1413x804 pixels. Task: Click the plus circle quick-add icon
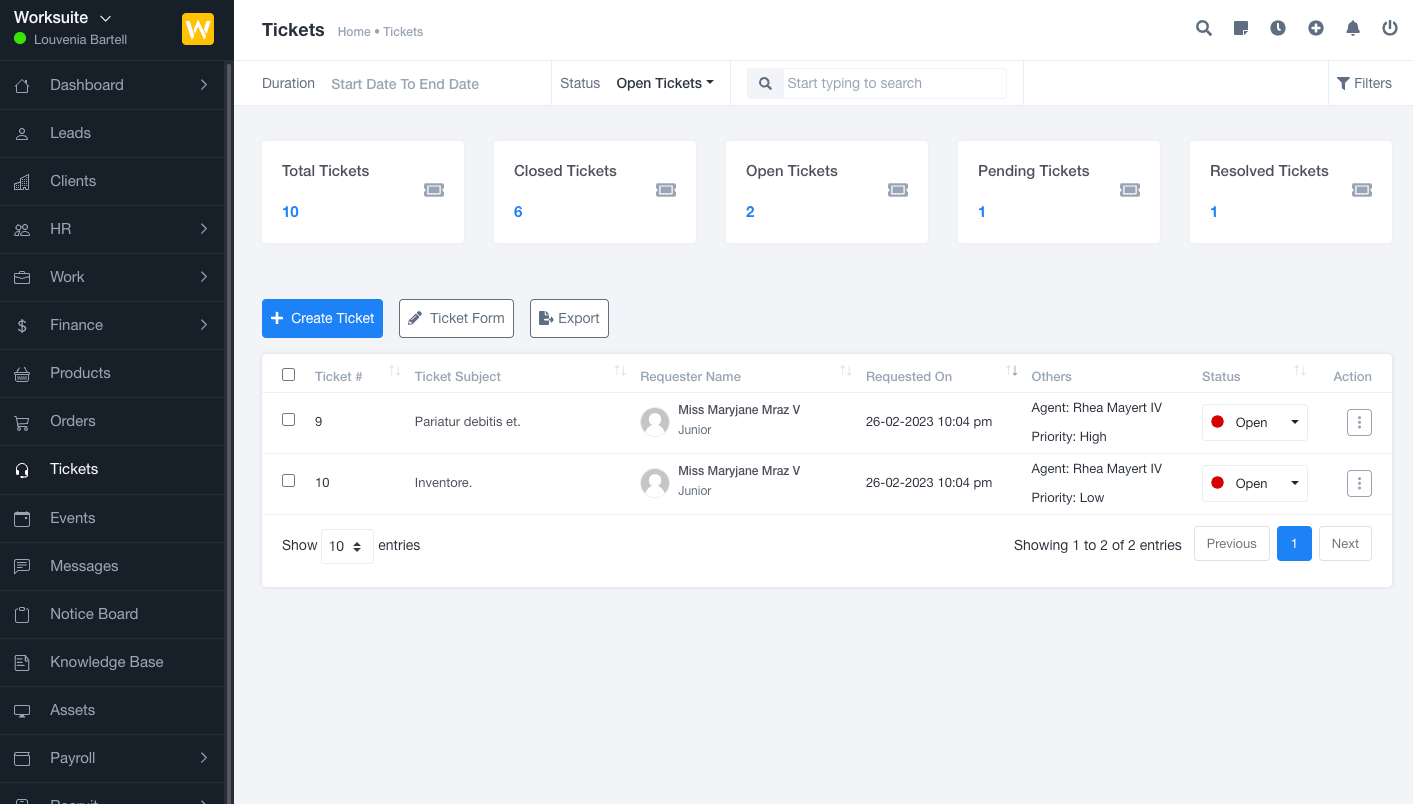click(x=1316, y=28)
